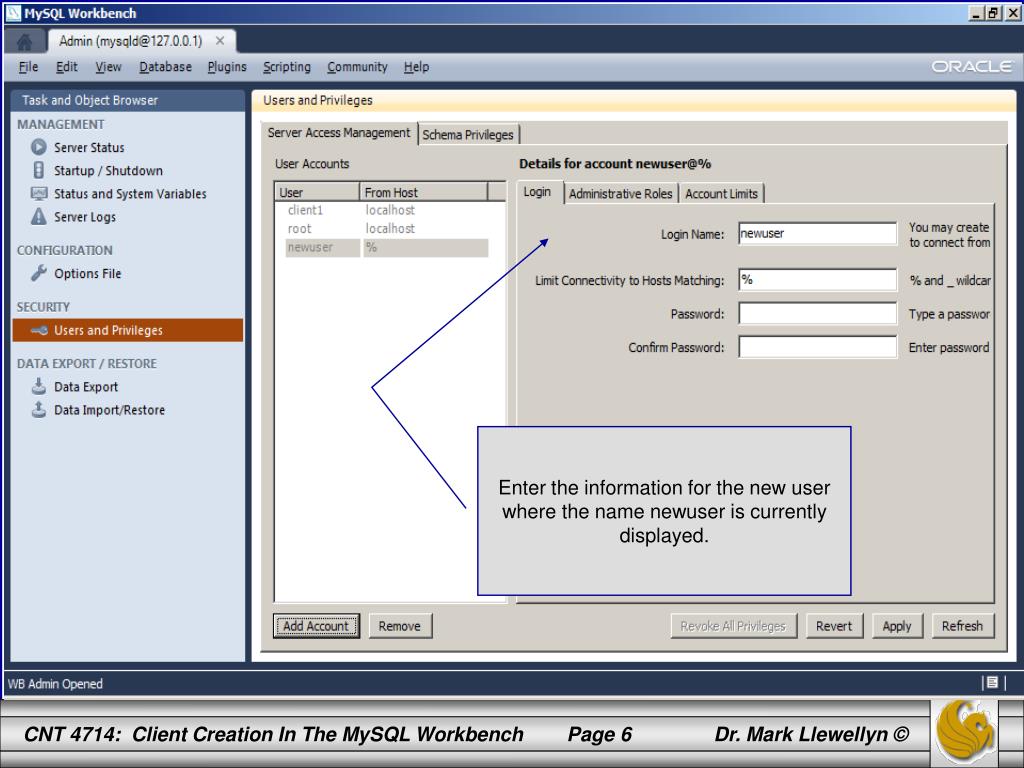This screenshot has width=1024, height=768.
Task: Click the MySQL Workbench title bar icon
Action: [x=14, y=13]
